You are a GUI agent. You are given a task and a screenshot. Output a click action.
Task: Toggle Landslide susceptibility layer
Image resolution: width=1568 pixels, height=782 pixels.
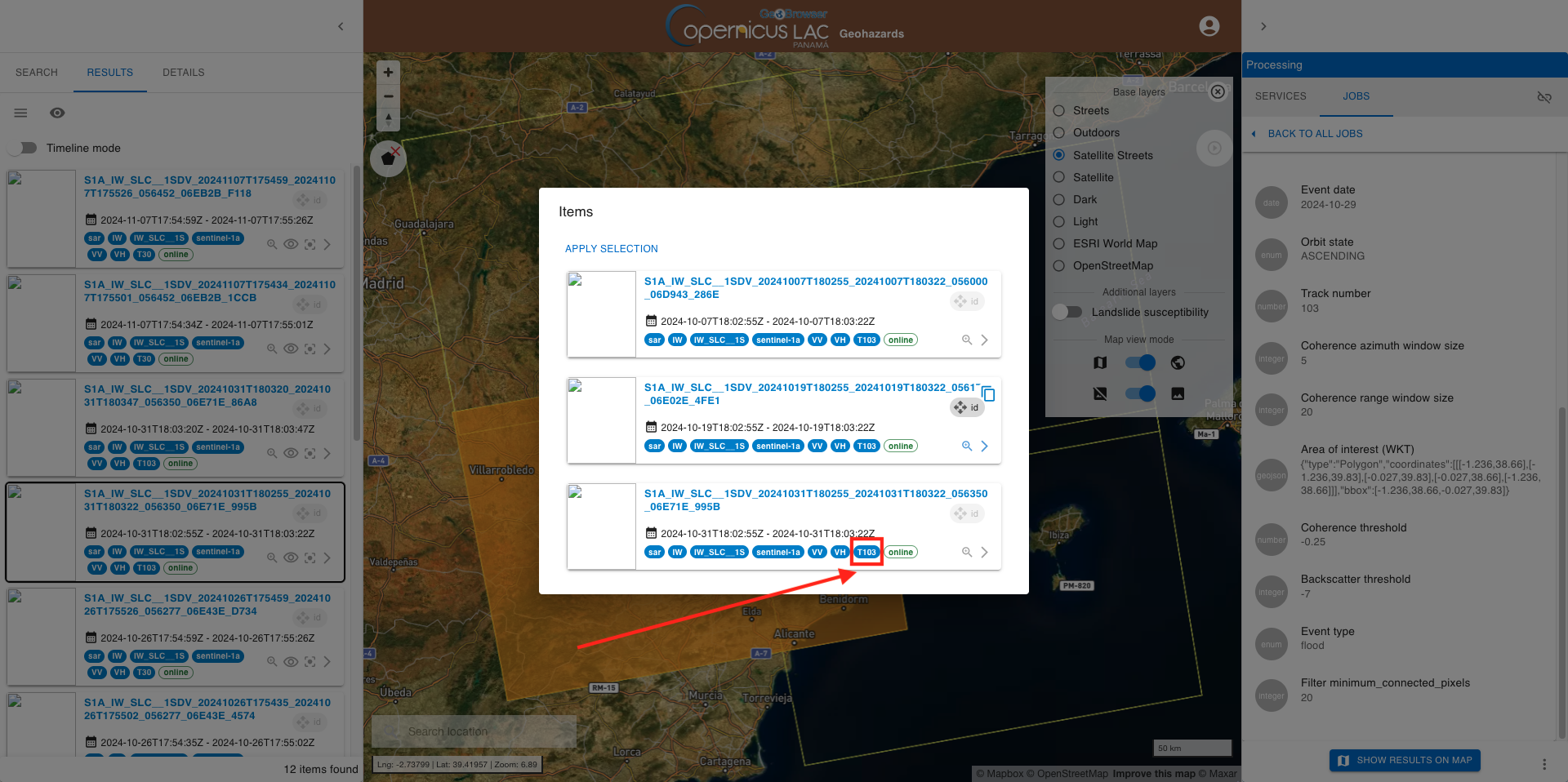coord(1067,312)
